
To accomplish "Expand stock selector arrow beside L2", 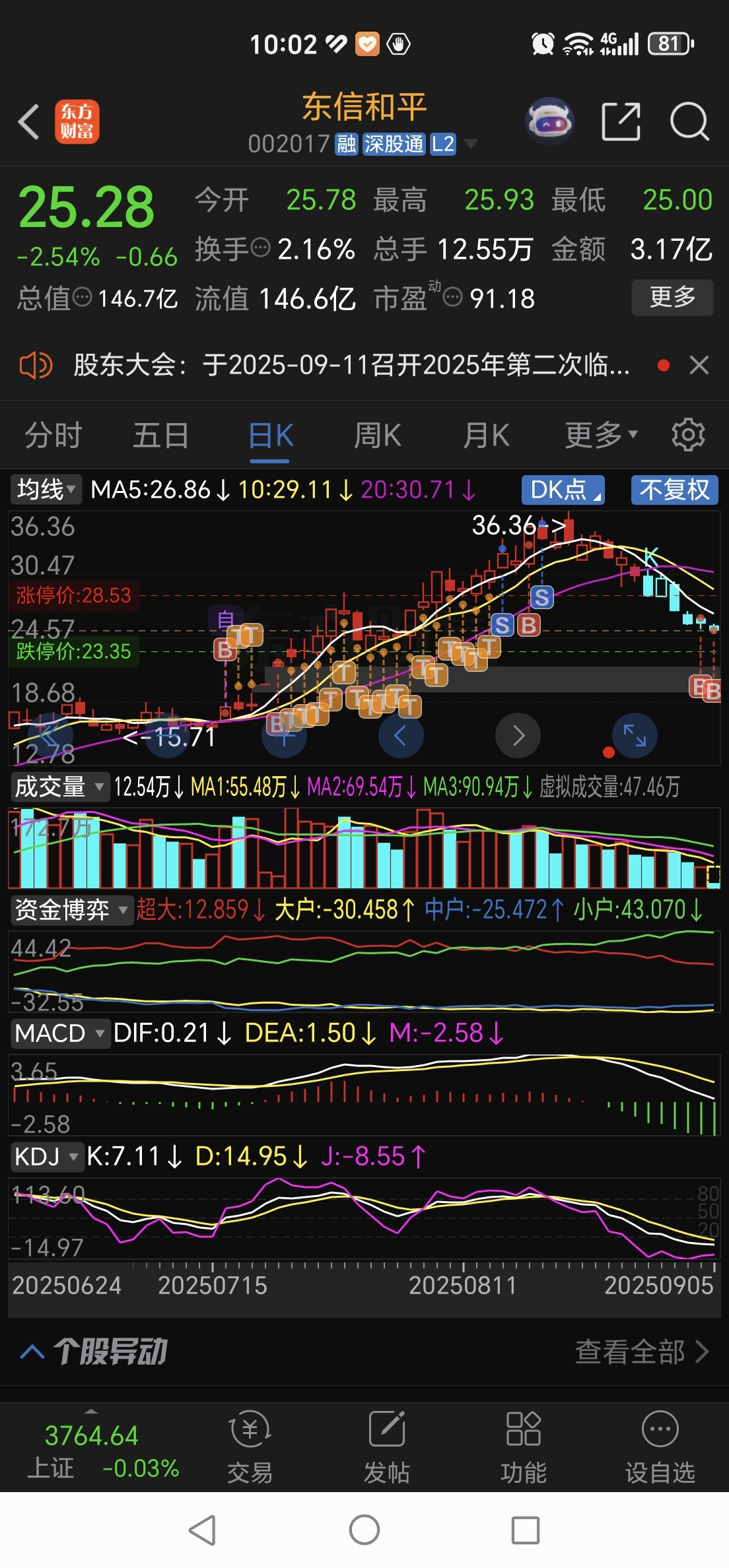I will 471,144.
